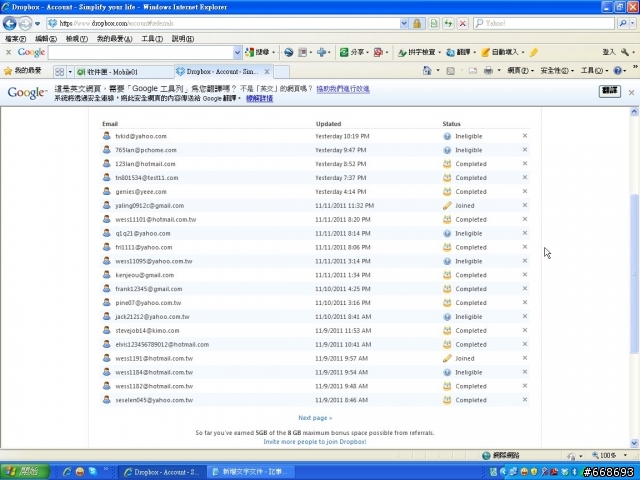
Task: Click the vertical scrollbar thumb
Action: click(x=634, y=273)
